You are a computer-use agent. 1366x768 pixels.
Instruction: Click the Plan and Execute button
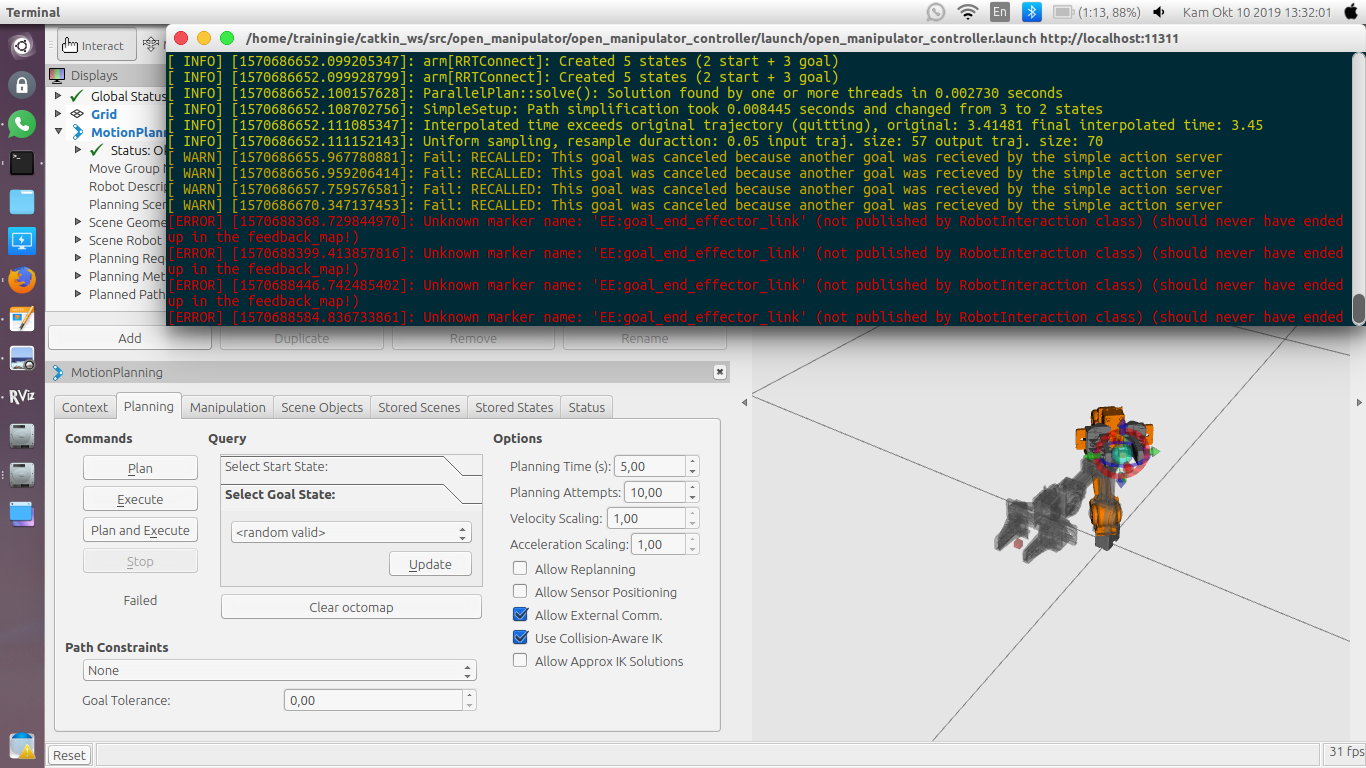point(140,530)
